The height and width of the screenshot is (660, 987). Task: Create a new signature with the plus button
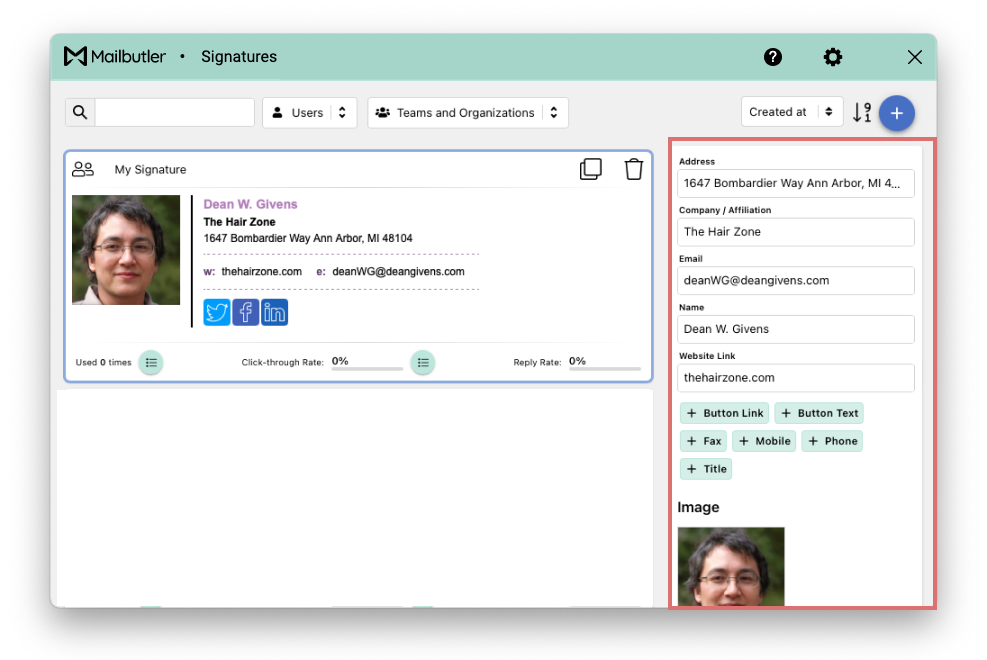pos(896,113)
